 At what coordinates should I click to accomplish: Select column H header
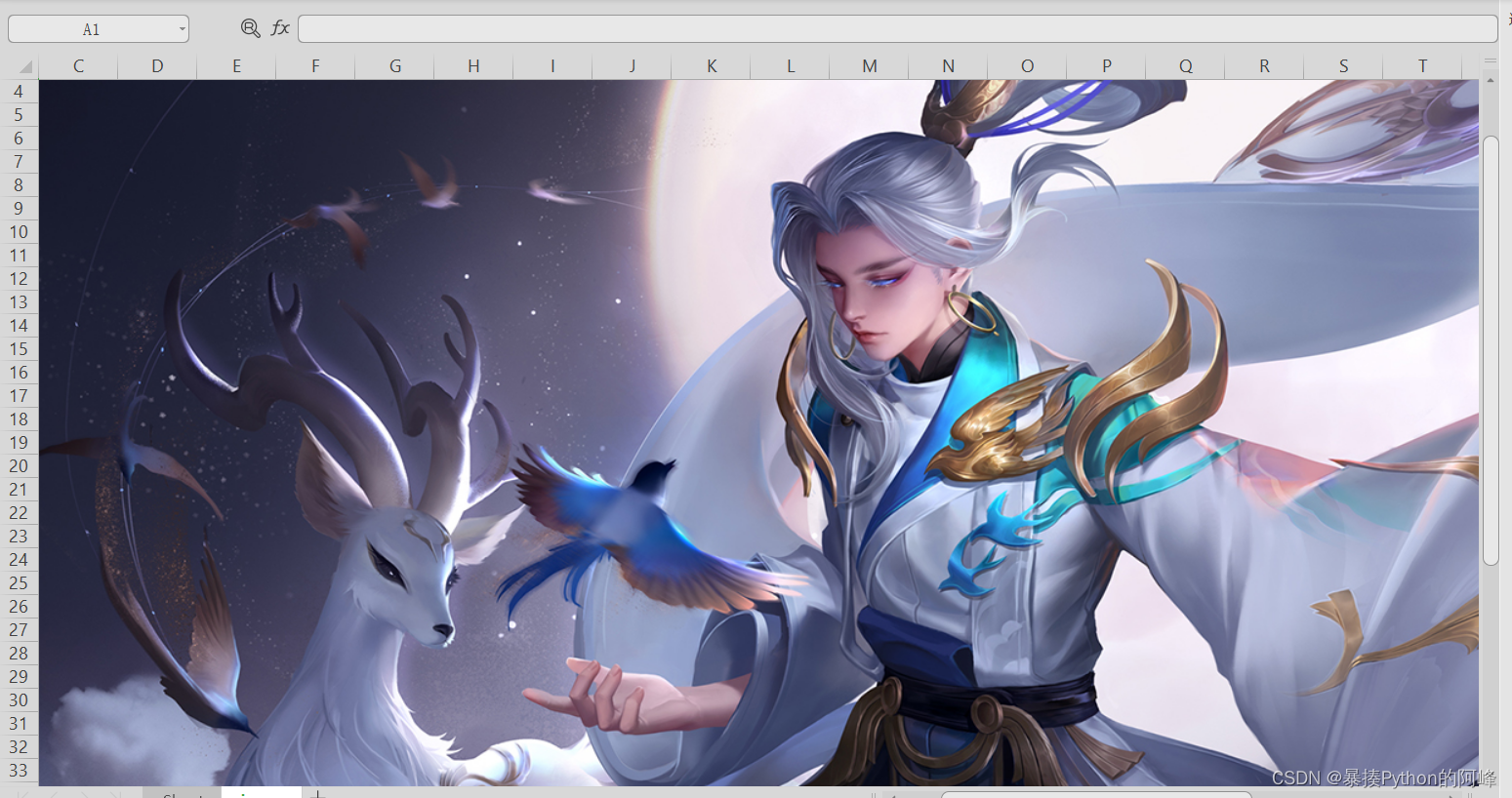tap(473, 66)
